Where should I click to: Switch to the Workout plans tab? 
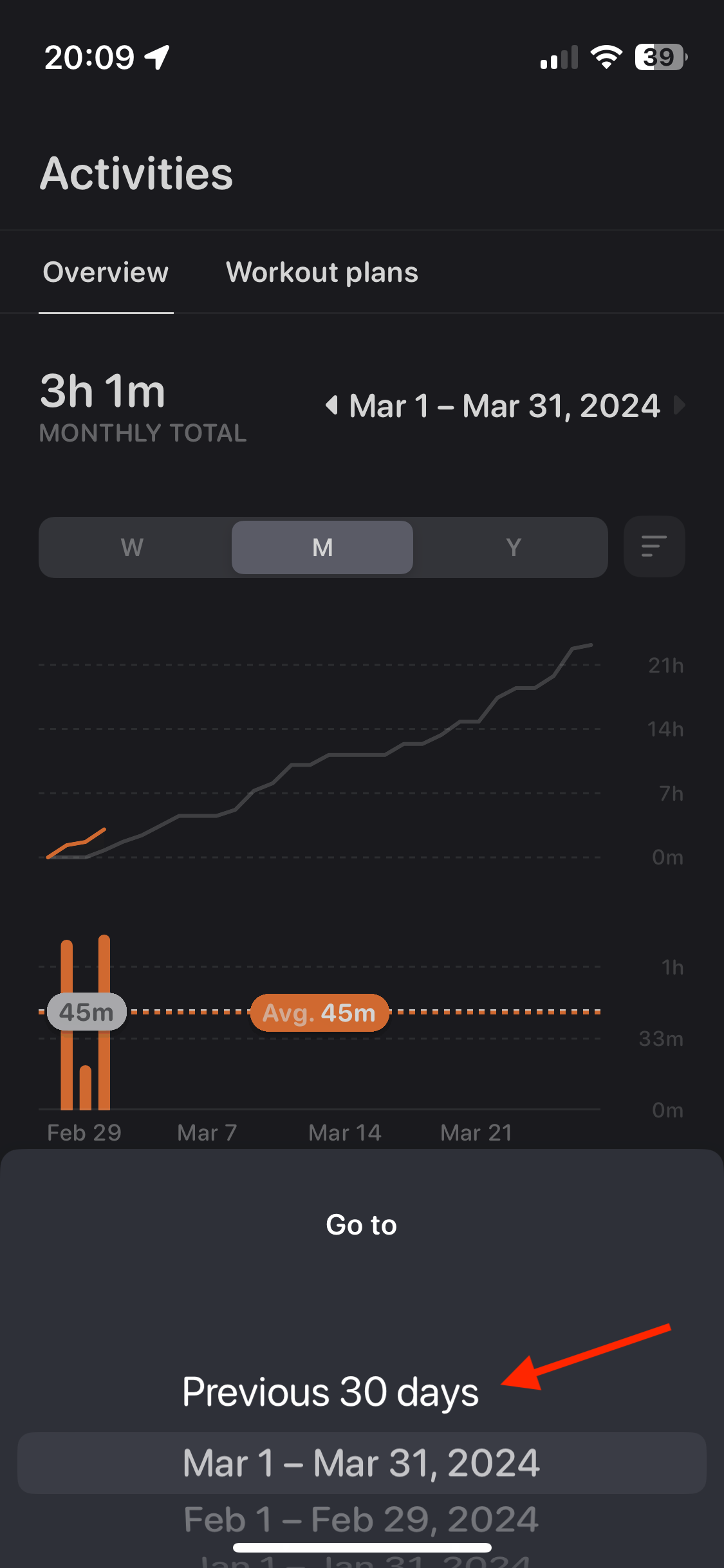(322, 272)
